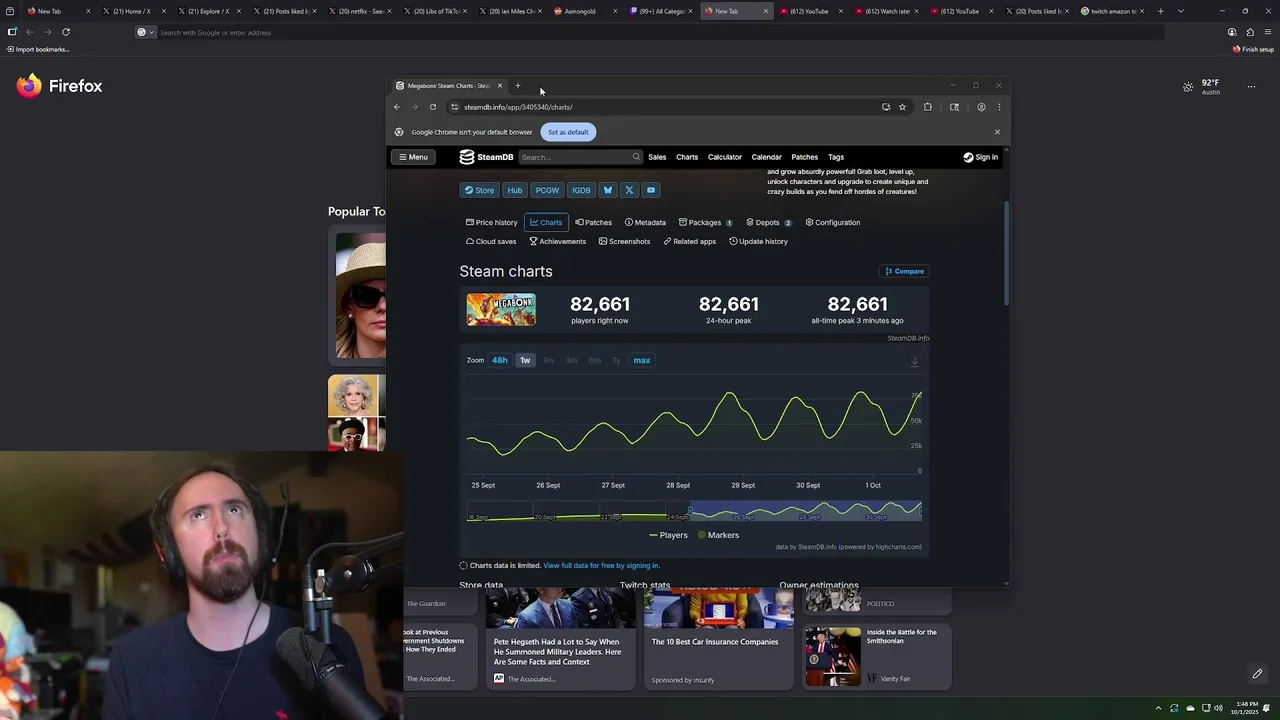Open Chrome extensions puzzle icon

coord(928,107)
